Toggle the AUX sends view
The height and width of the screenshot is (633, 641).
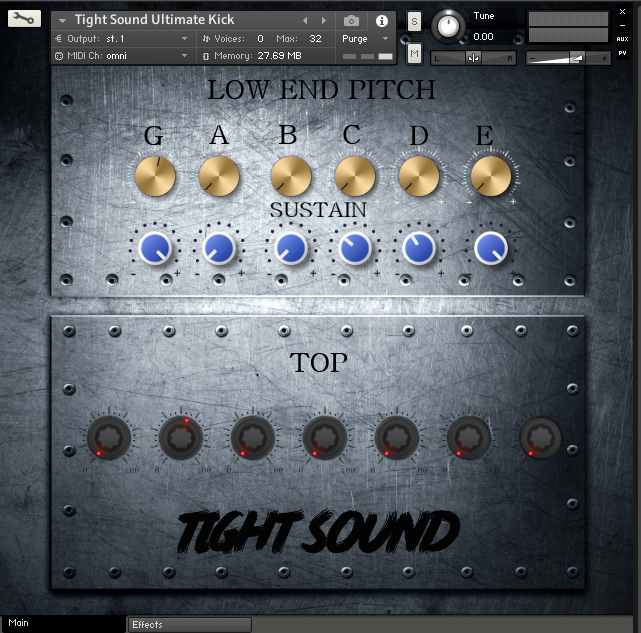tap(622, 39)
